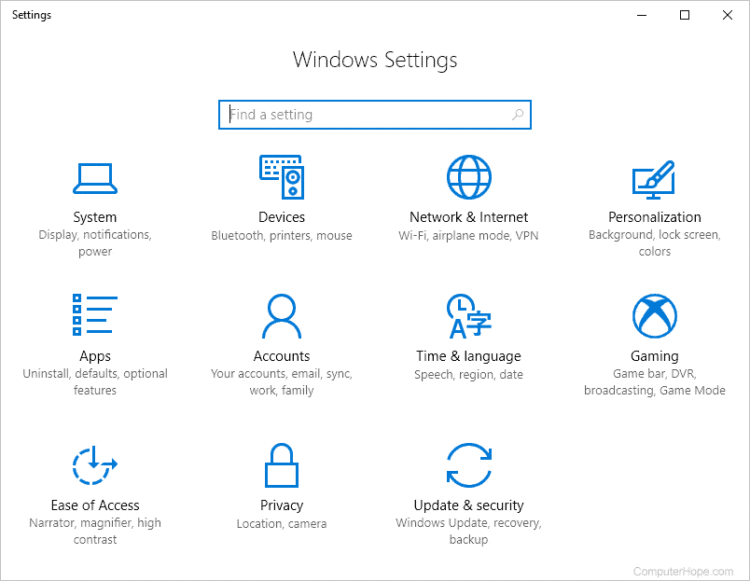Open the Accounts person icon

(x=282, y=316)
